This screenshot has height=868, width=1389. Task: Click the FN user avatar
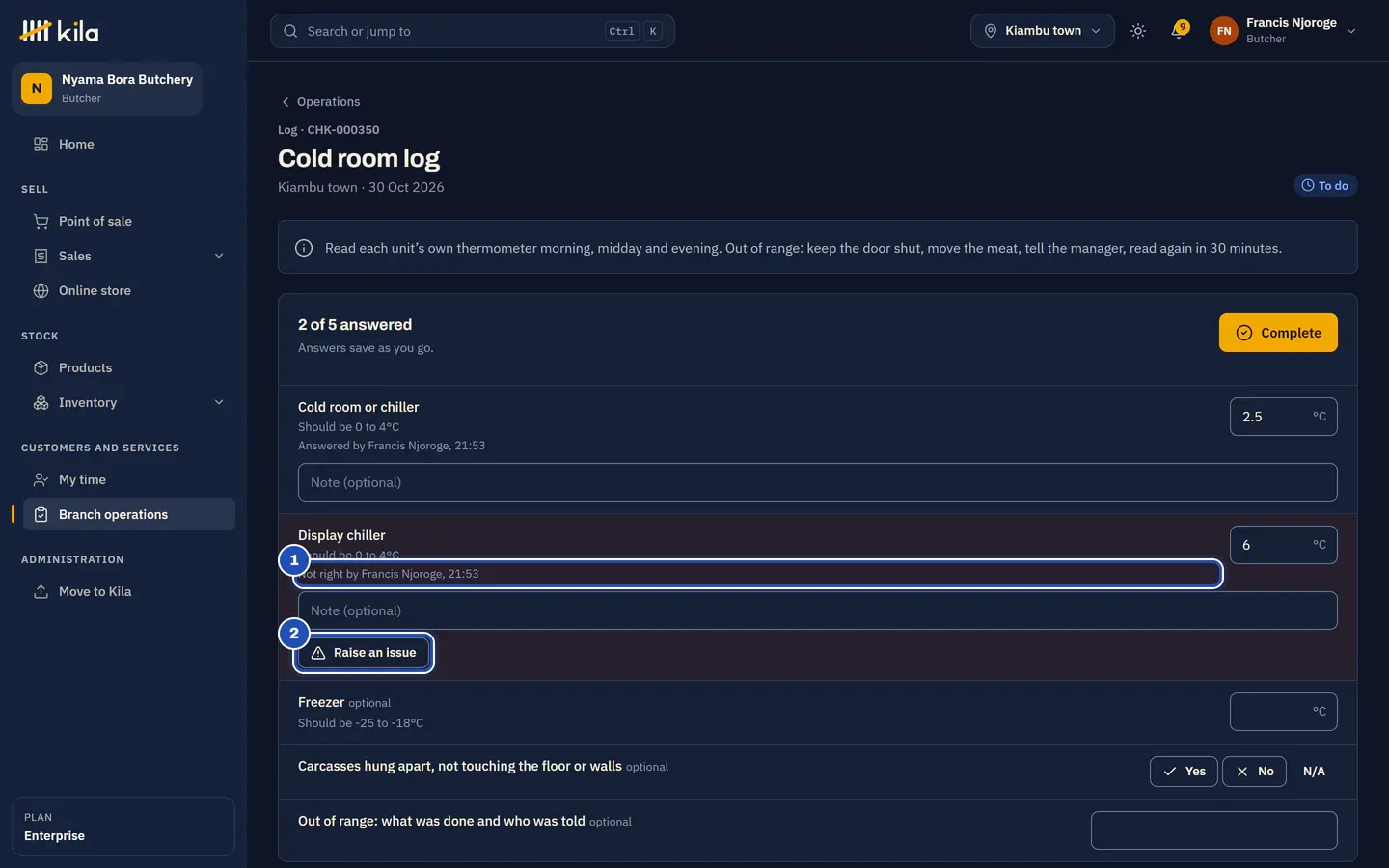pos(1224,31)
